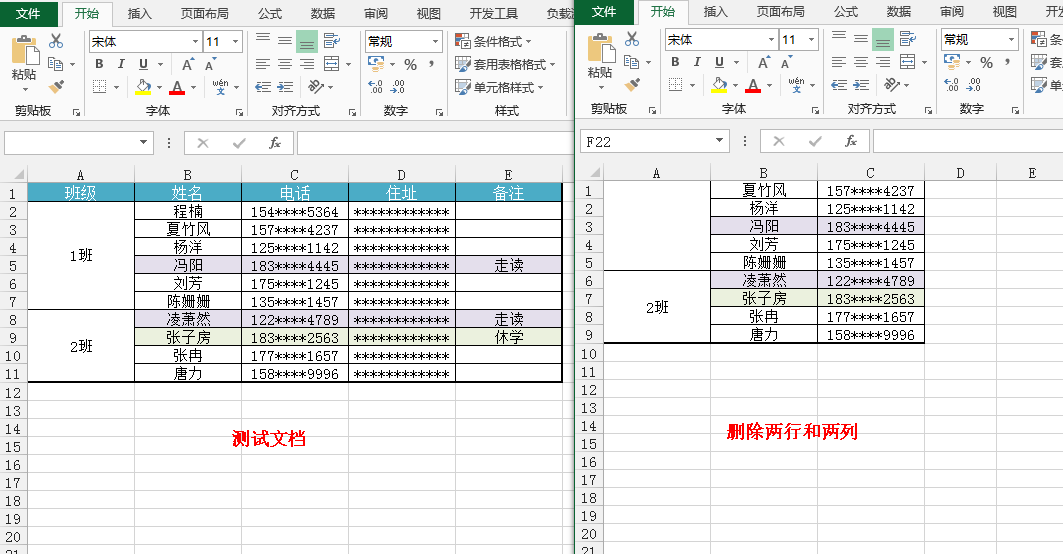Viewport: 1063px width, 554px height.
Task: Open 字体 dialog launcher in right window
Action: (816, 110)
